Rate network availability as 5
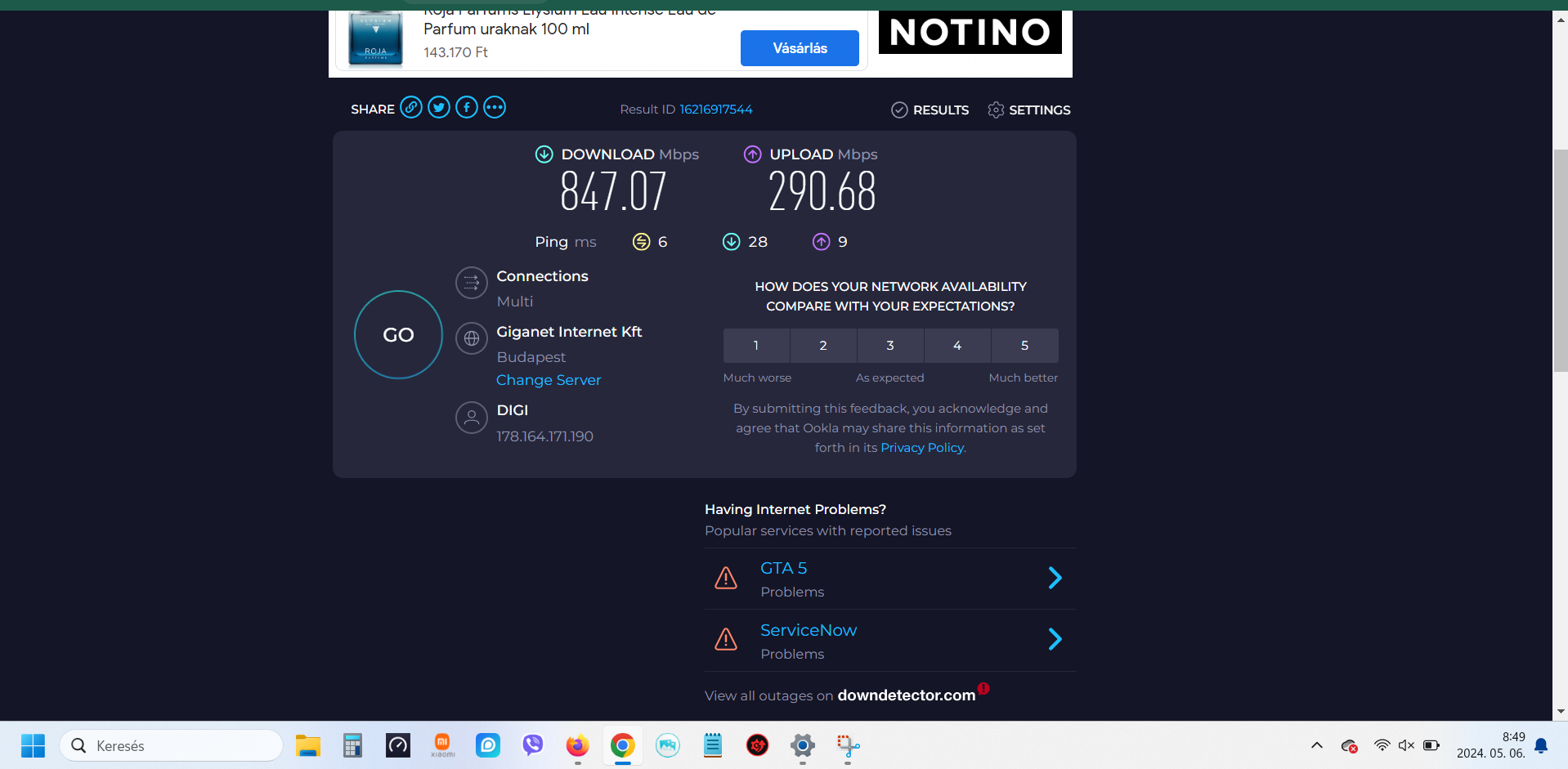This screenshot has height=769, width=1568. pyautogui.click(x=1024, y=346)
